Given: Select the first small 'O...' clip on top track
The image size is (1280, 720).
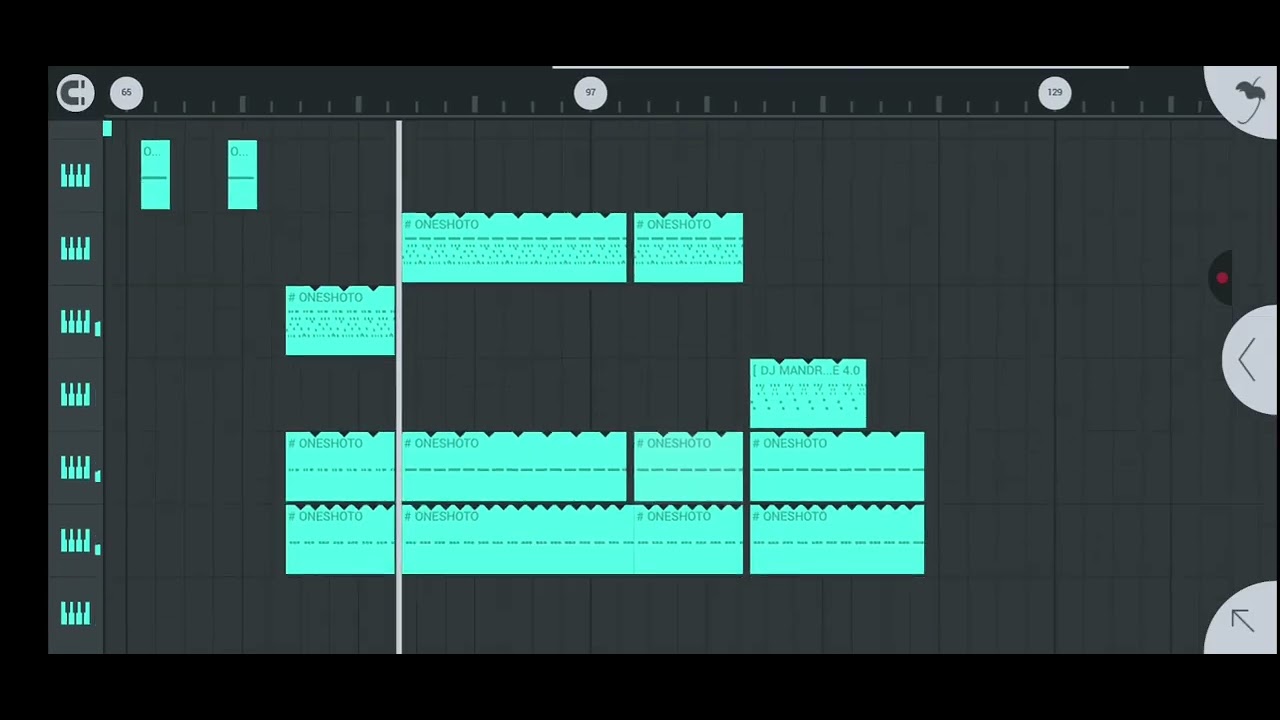Looking at the screenshot, I should pos(155,175).
